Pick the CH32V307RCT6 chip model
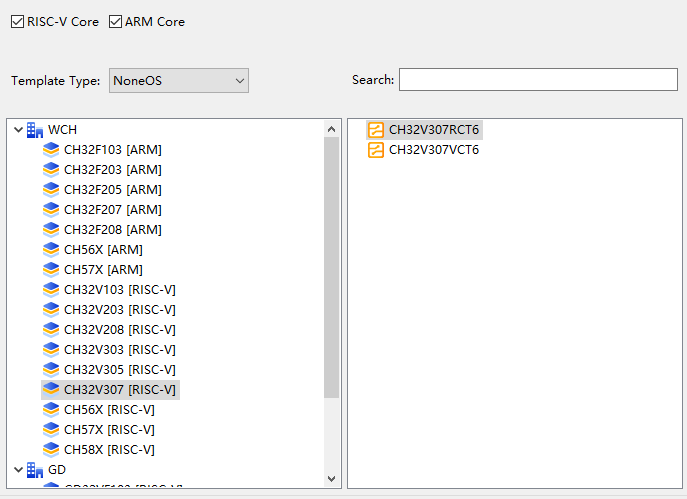This screenshot has width=687, height=499. 434,130
